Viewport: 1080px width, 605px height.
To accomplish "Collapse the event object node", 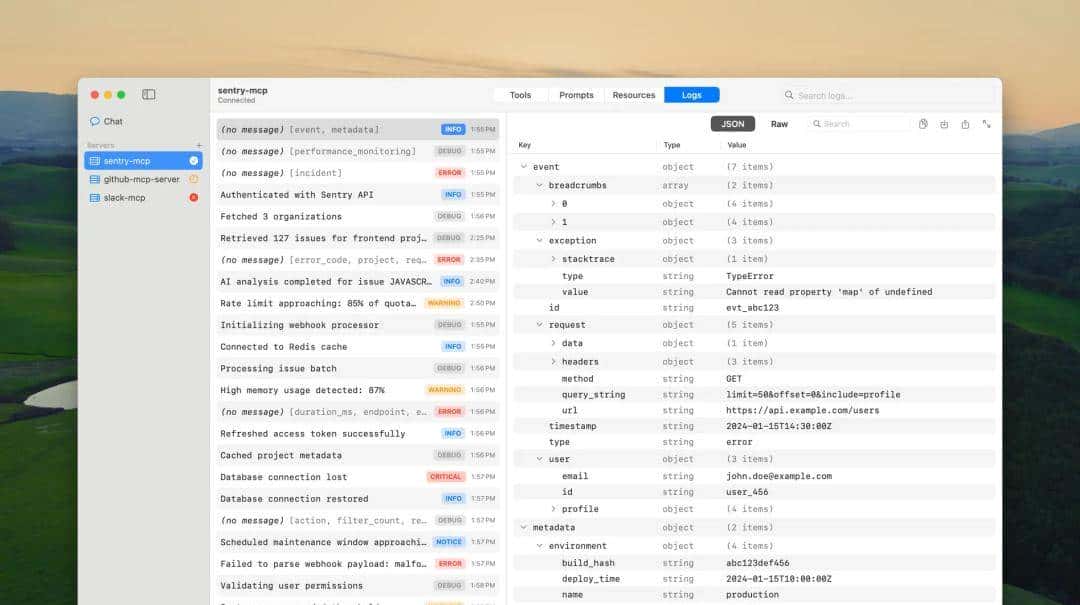I will pos(523,167).
